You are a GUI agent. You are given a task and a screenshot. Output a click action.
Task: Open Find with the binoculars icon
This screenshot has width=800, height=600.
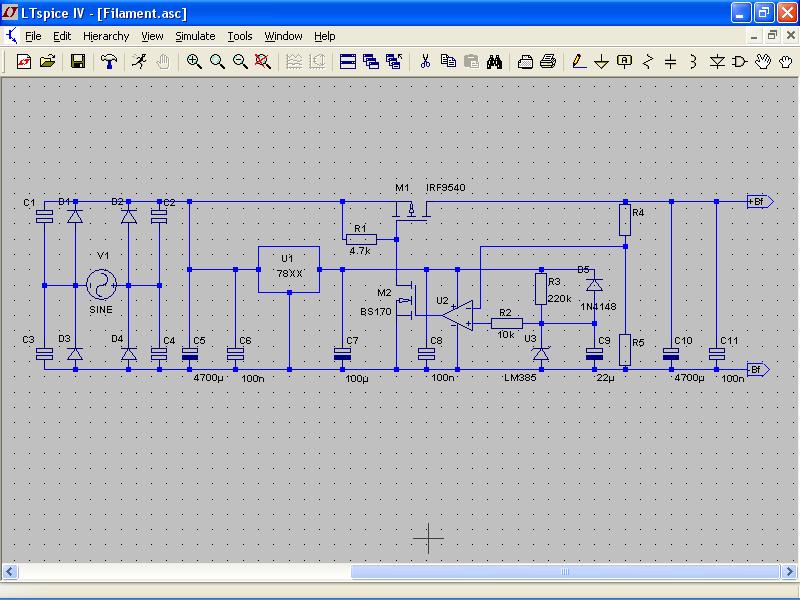tap(494, 62)
